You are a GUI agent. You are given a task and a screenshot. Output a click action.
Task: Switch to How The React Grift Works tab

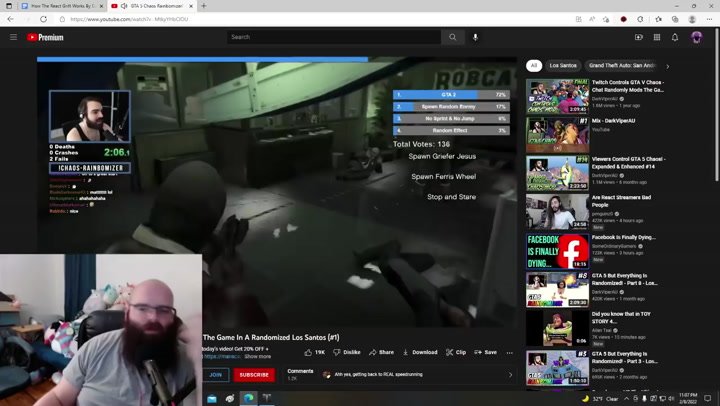coord(63,6)
